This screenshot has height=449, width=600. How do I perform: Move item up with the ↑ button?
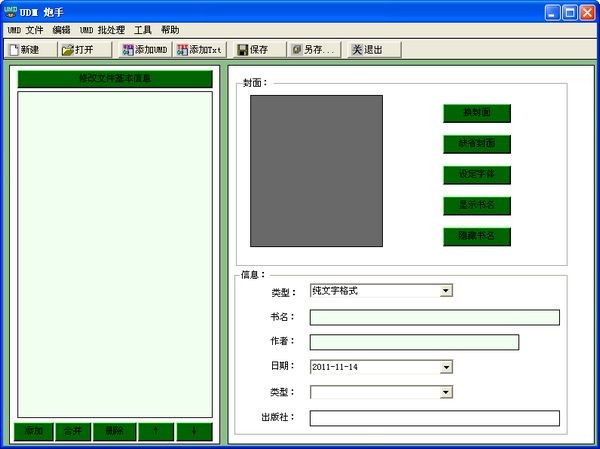[x=156, y=431]
